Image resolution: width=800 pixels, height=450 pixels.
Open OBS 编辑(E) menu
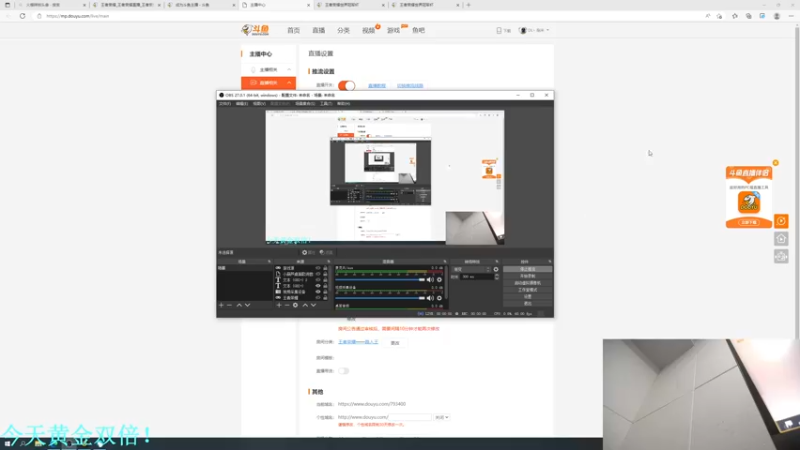242,104
